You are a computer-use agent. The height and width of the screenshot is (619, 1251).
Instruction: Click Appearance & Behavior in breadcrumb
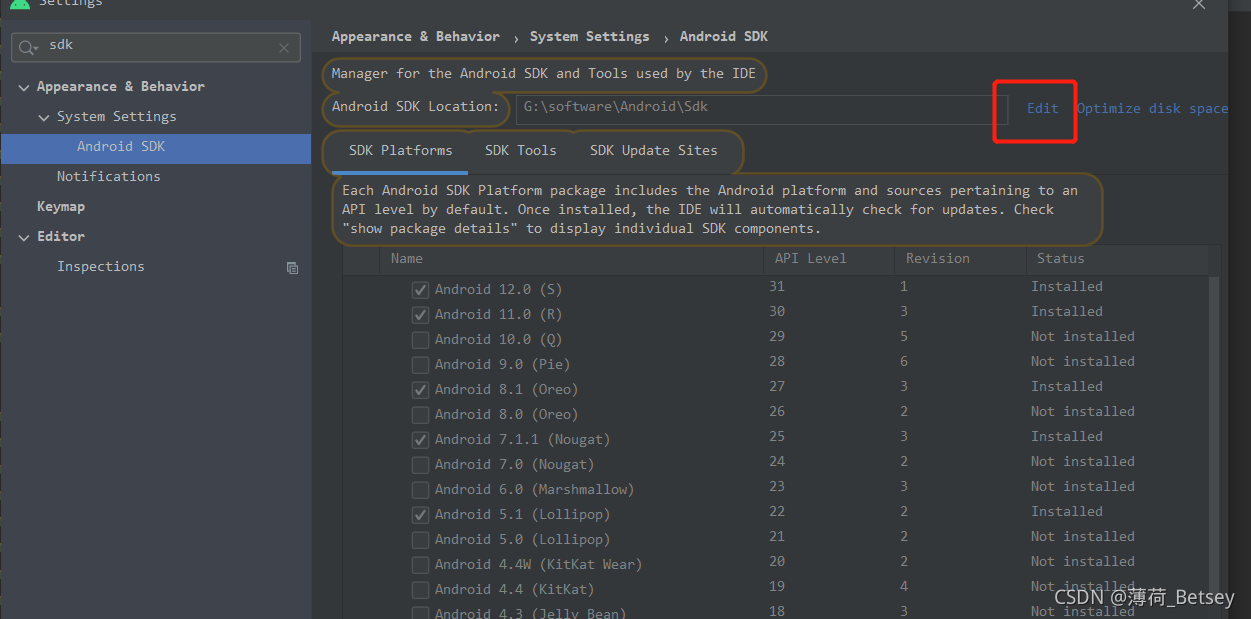pos(415,36)
